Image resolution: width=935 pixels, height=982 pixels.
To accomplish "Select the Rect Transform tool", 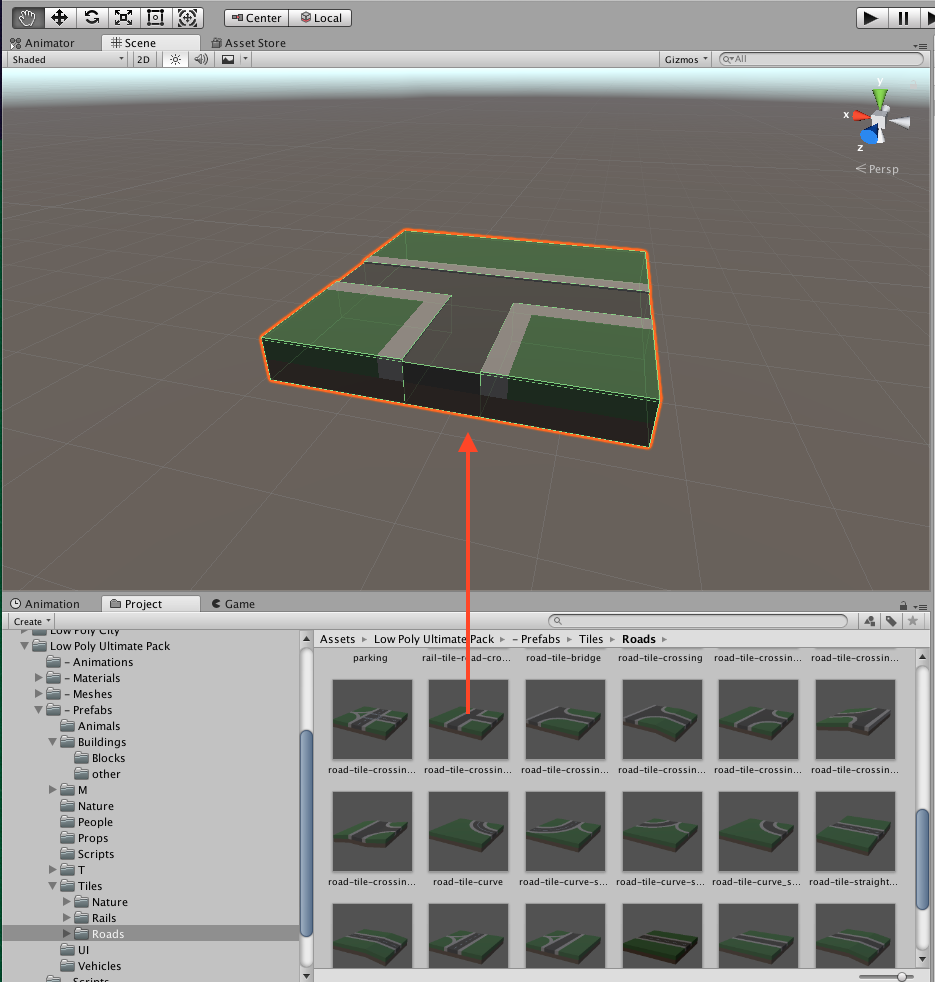I will tap(155, 17).
